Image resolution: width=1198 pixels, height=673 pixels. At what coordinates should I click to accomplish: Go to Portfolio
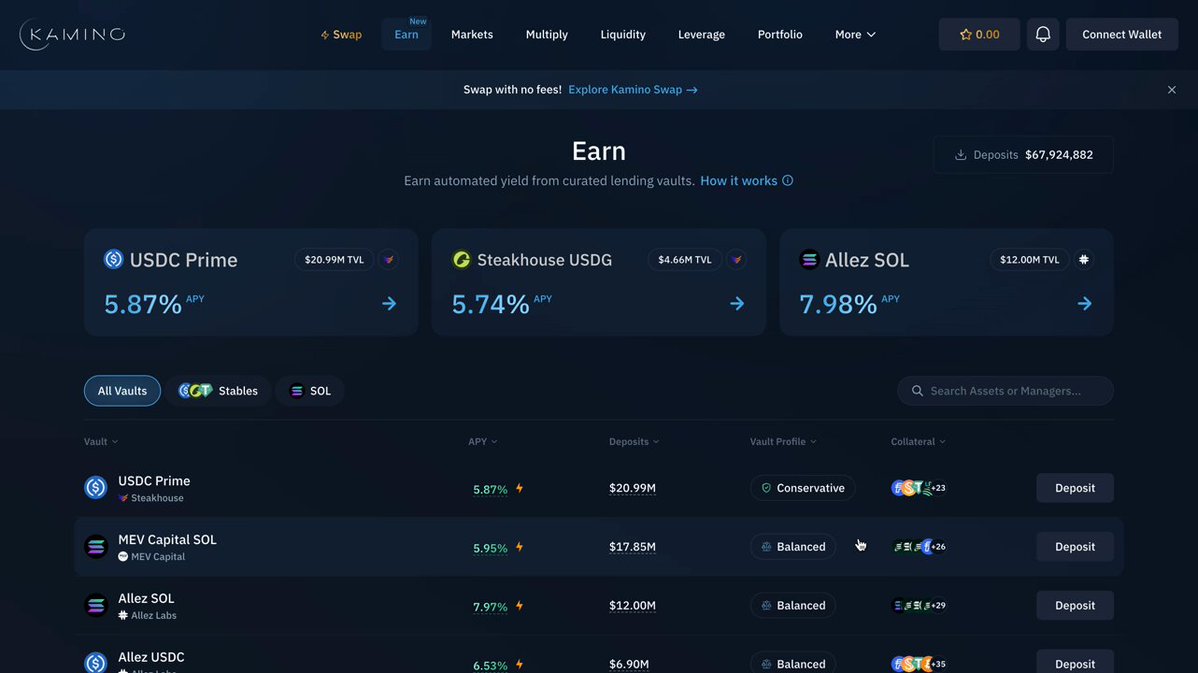click(x=780, y=34)
